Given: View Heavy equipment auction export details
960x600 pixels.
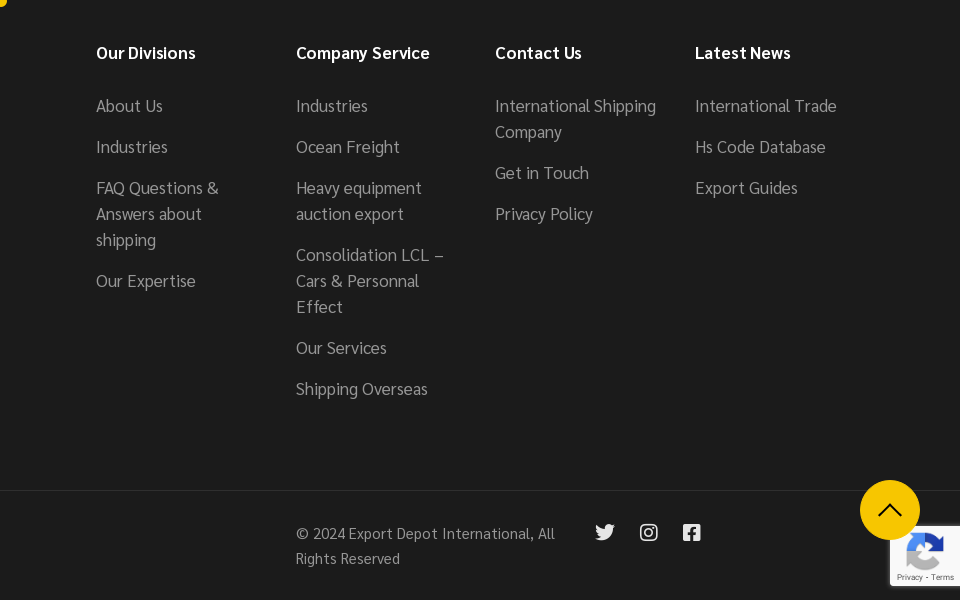Looking at the screenshot, I should (359, 200).
